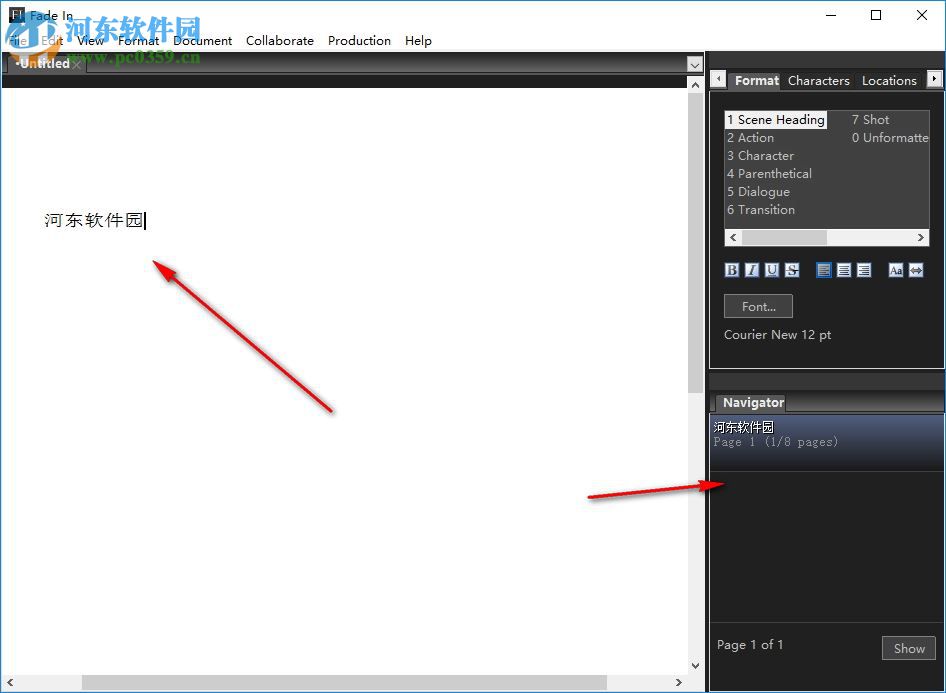Open the Production menu
946x693 pixels.
(x=359, y=41)
